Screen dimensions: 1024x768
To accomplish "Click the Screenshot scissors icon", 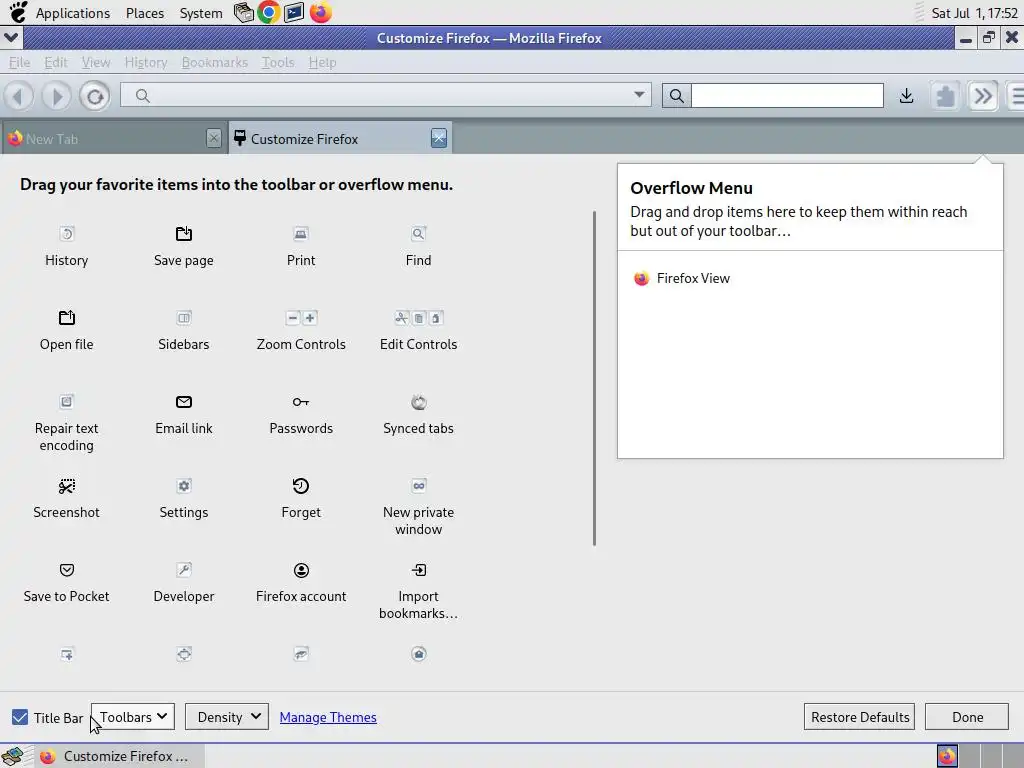I will 67,486.
